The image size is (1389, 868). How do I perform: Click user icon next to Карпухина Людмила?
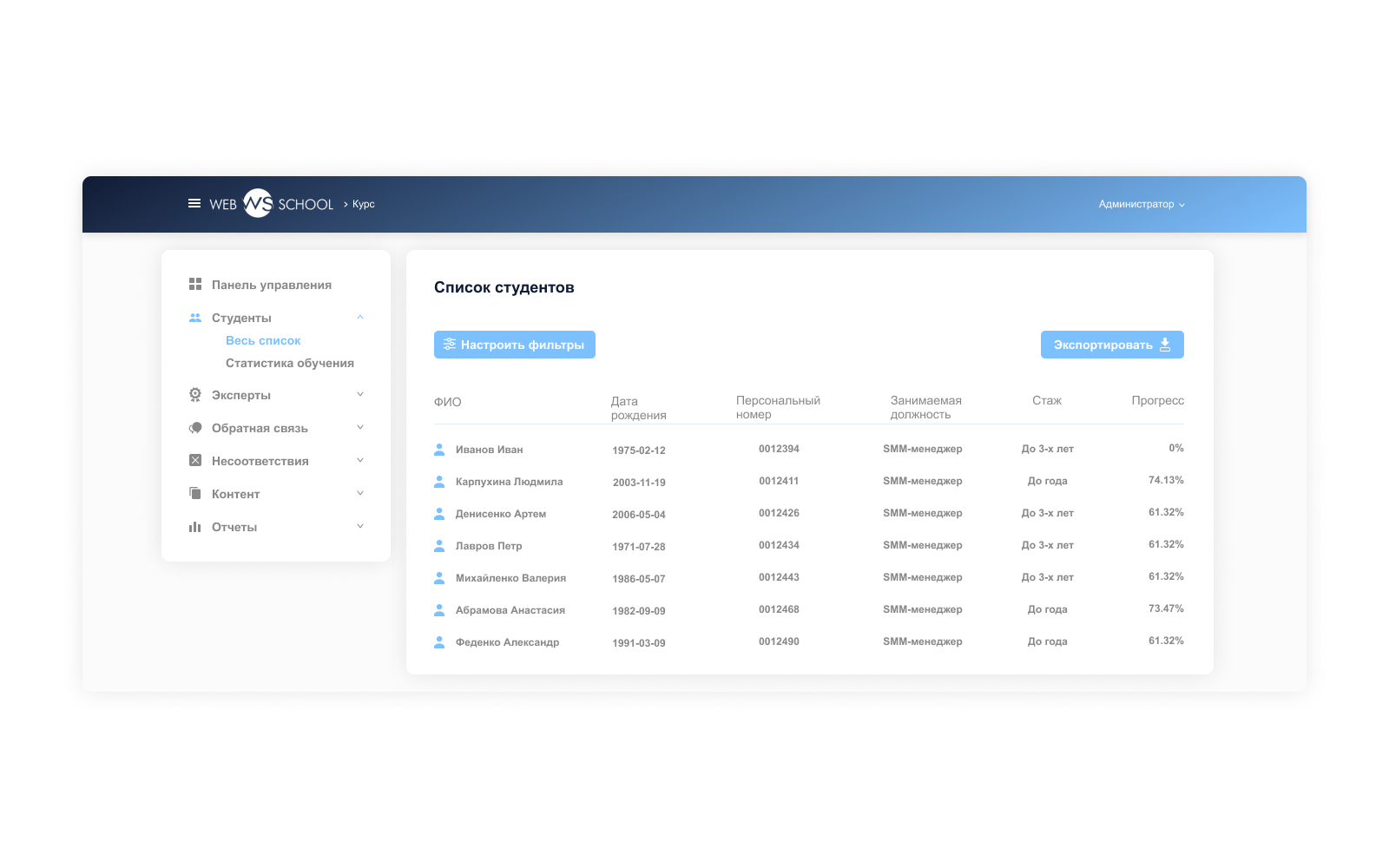click(439, 482)
